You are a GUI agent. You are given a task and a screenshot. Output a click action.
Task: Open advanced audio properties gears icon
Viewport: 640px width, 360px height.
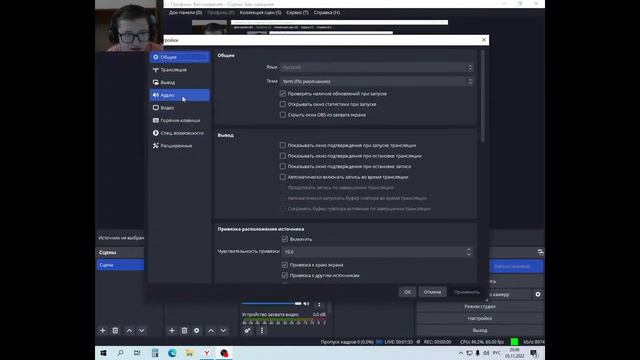[248, 331]
